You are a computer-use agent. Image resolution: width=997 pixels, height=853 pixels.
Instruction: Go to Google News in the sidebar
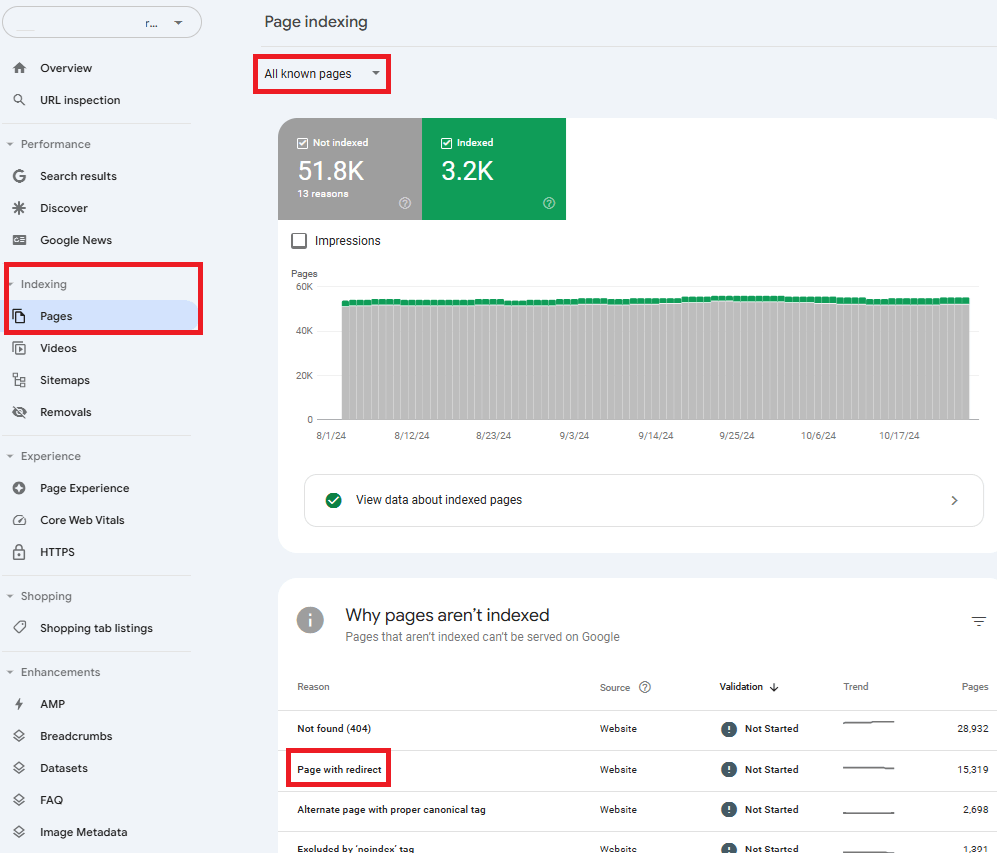[x=76, y=240]
